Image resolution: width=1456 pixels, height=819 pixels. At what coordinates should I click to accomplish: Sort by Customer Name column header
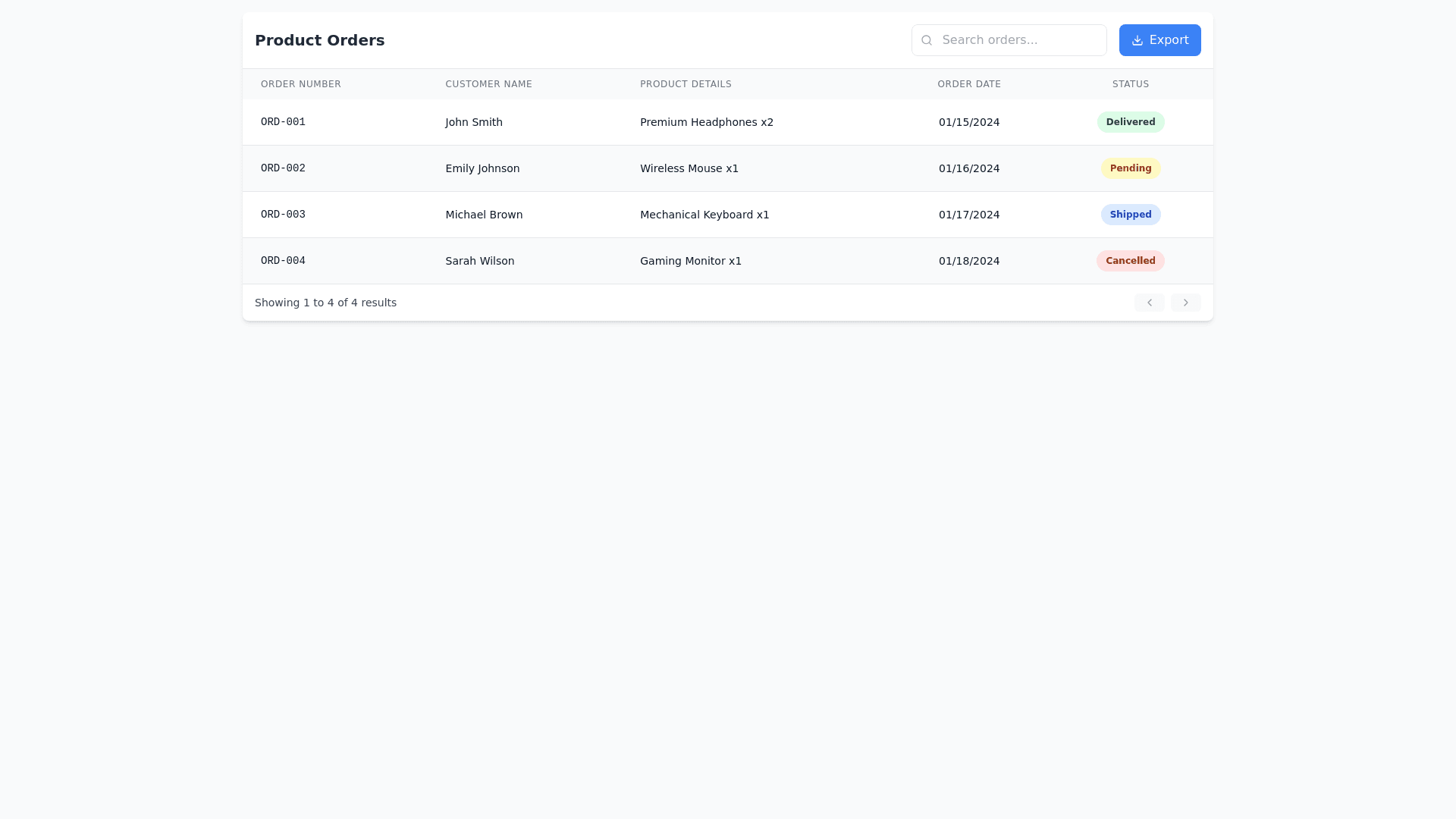click(488, 84)
